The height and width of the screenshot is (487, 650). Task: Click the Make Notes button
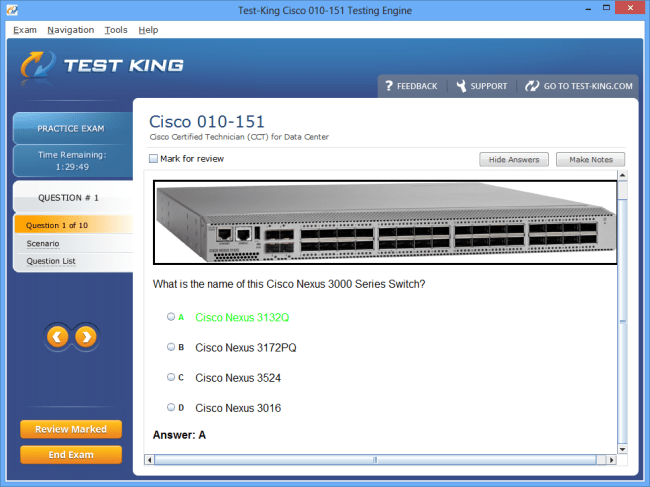coord(590,160)
